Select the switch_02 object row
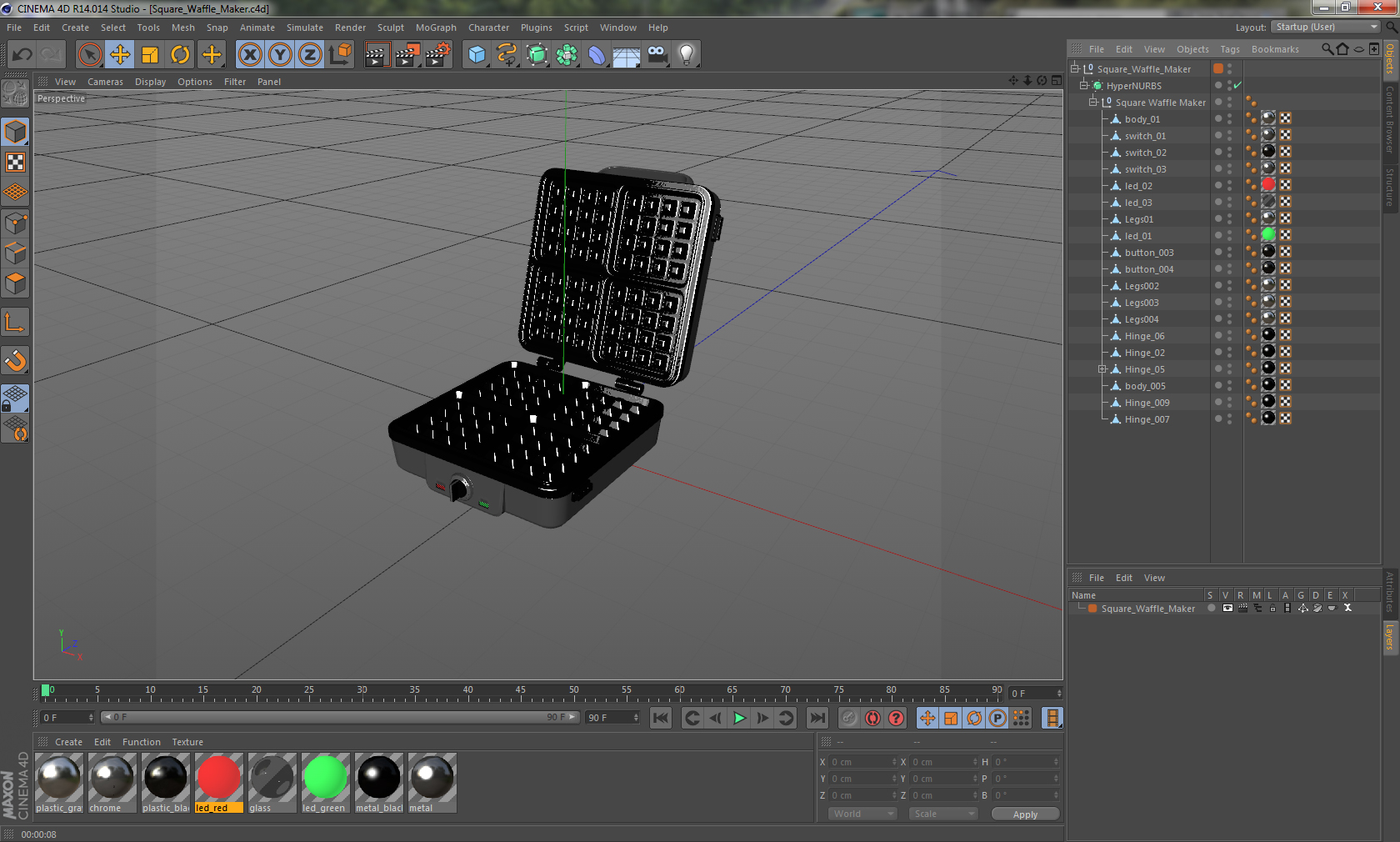Screen dimensions: 1400x842 point(1145,153)
